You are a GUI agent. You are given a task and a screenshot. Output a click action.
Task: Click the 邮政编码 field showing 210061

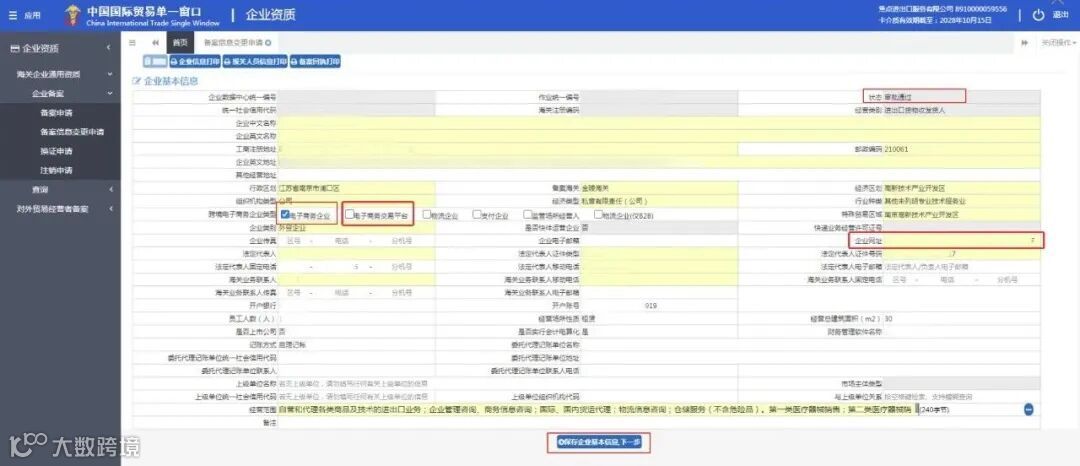tap(962, 149)
